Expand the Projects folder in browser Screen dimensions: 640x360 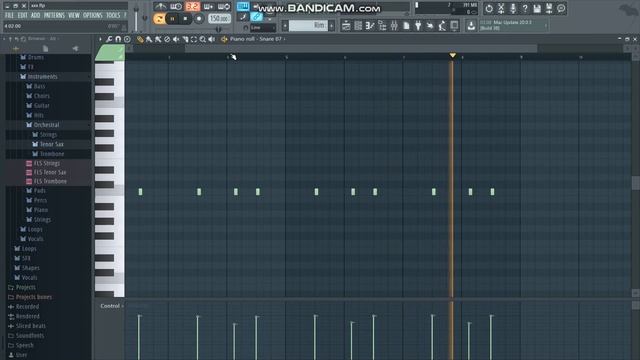pos(25,287)
